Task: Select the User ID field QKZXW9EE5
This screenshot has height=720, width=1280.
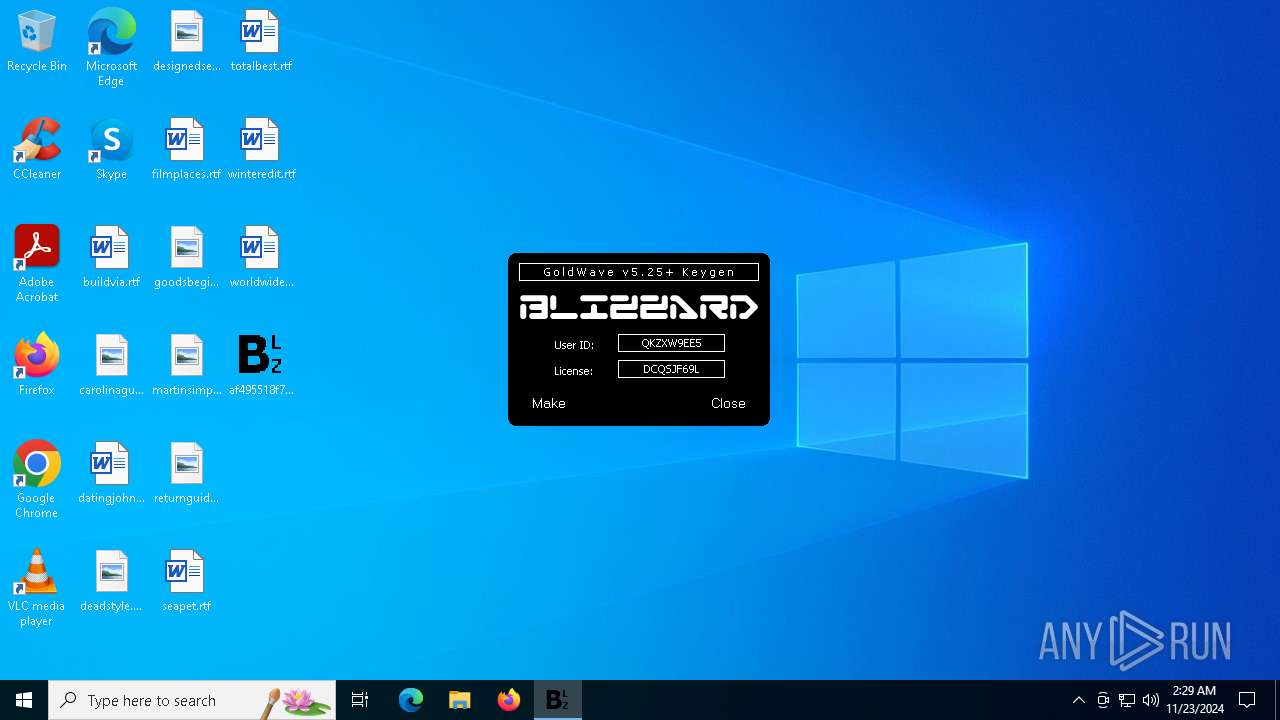Action: [x=671, y=343]
